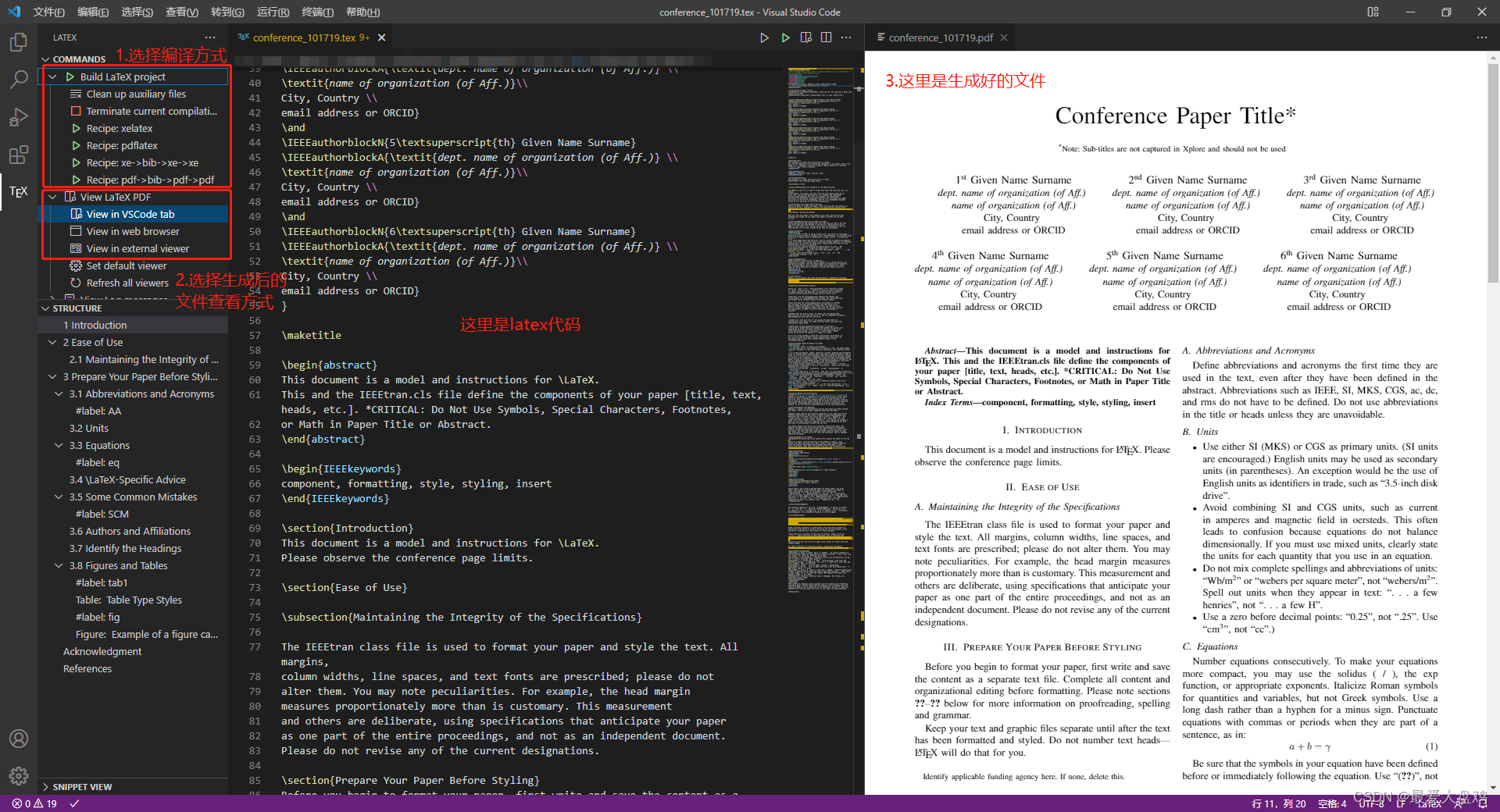The height and width of the screenshot is (812, 1500).
Task: Collapse the View LaTeX PDF tree node
Action: point(53,197)
